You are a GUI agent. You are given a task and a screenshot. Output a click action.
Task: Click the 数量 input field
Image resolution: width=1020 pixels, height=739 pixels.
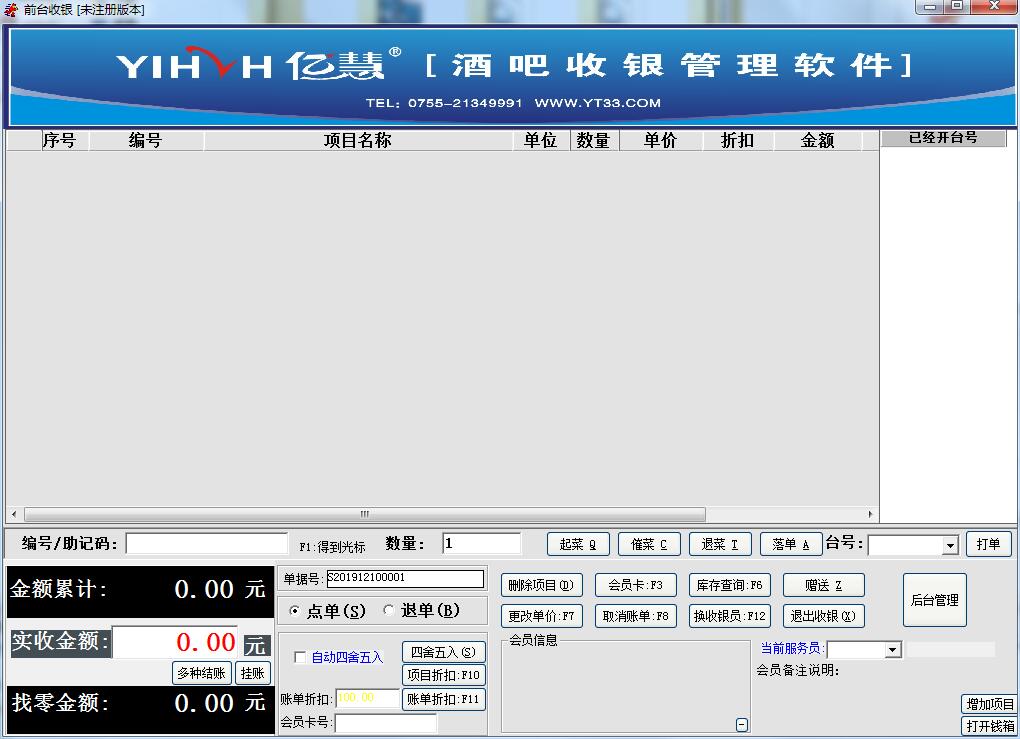pos(481,544)
